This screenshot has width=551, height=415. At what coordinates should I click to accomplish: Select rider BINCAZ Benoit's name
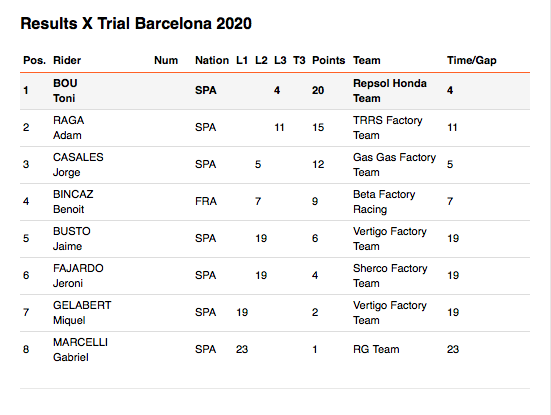[73, 201]
